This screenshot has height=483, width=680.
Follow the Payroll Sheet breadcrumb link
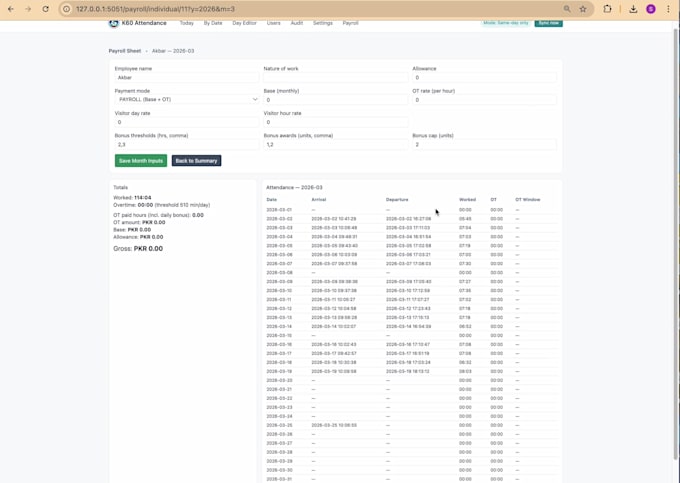pyautogui.click(x=125, y=51)
